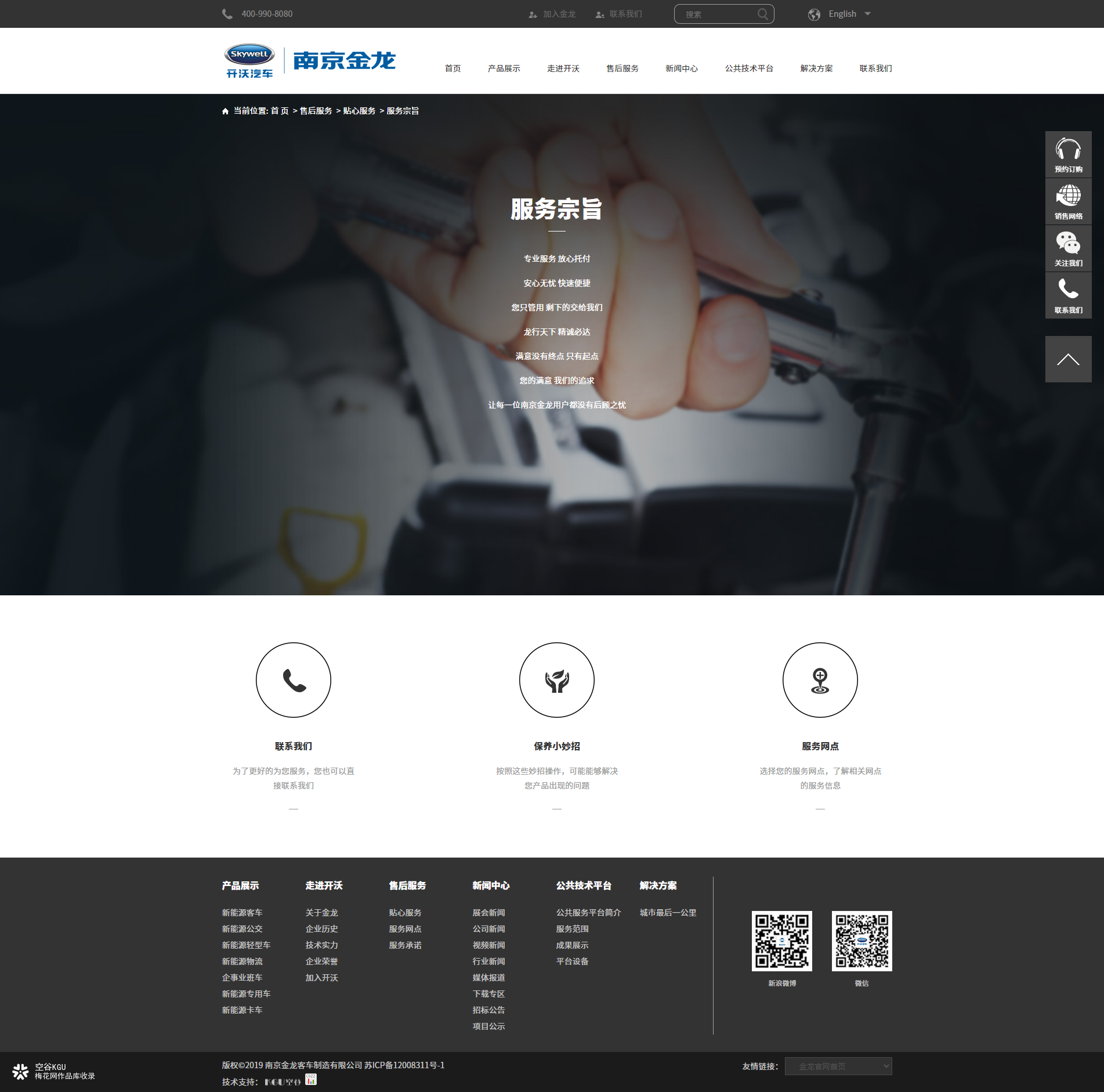Click the 加入金龙 person icon
The image size is (1104, 1092).
533,15
